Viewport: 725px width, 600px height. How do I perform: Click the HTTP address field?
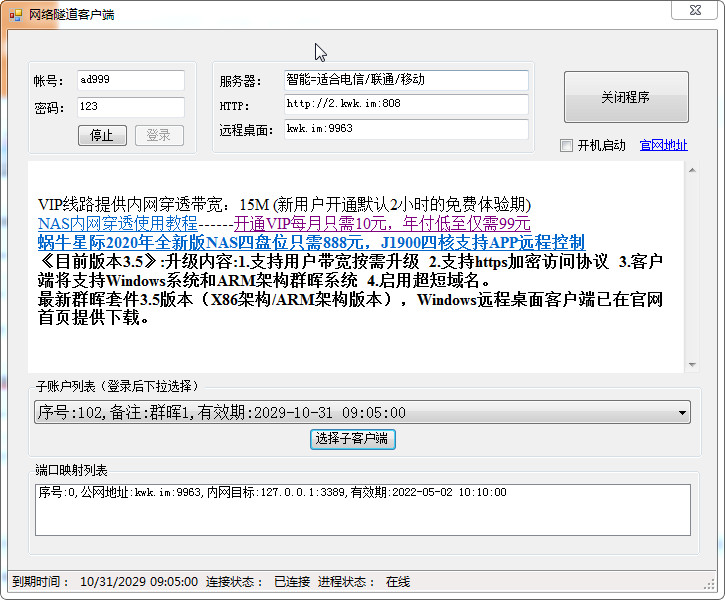pyautogui.click(x=405, y=105)
